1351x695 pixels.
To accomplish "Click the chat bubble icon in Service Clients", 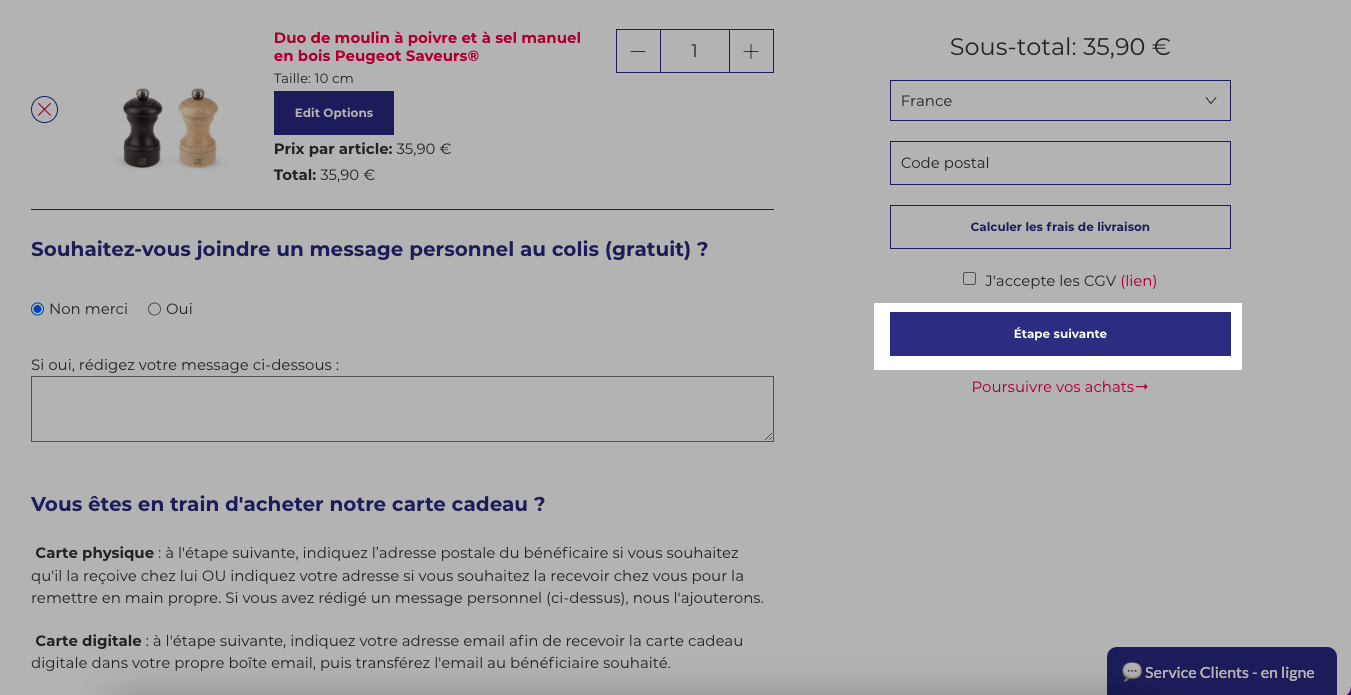I will 1132,672.
